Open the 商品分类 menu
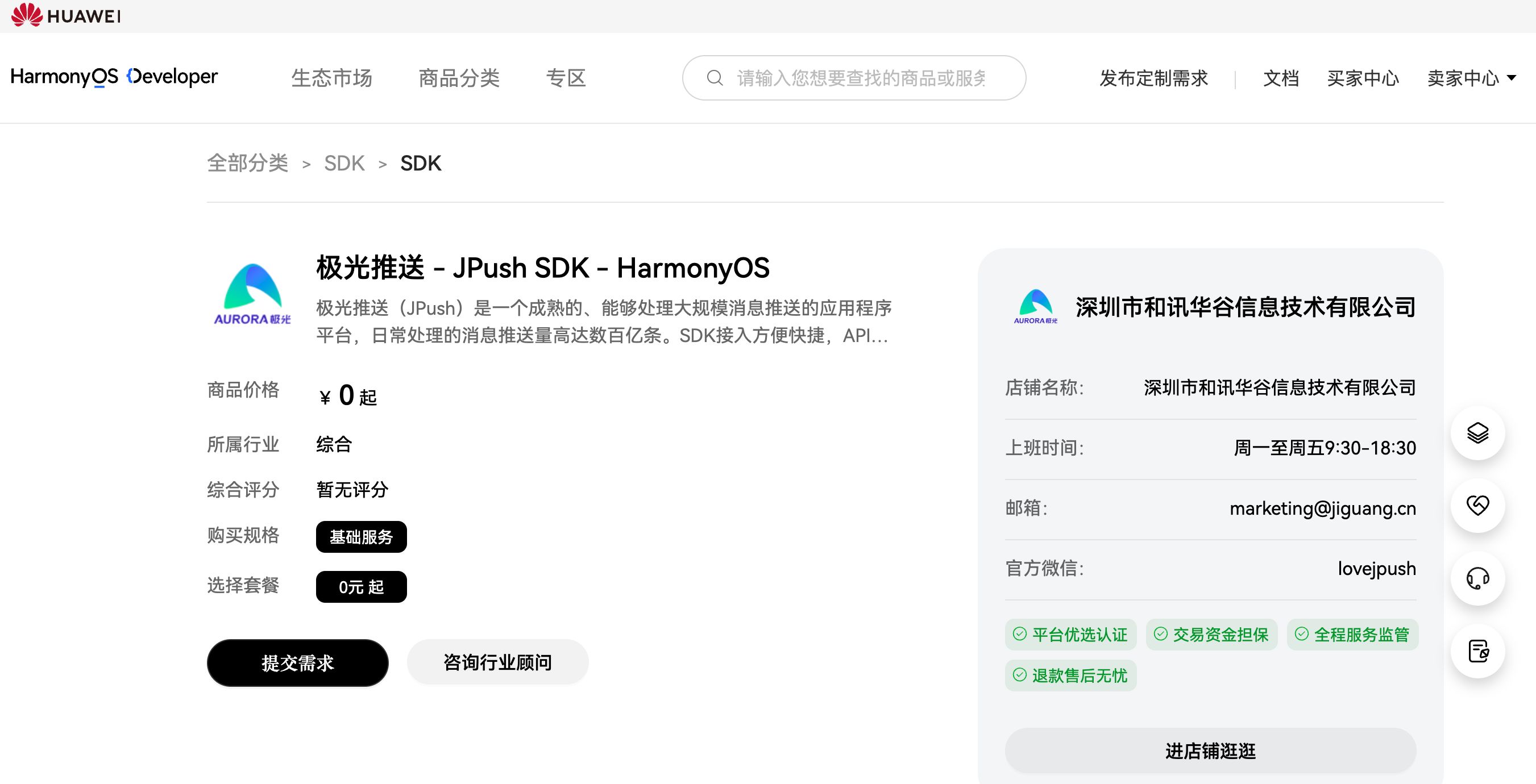This screenshot has height=784, width=1536. click(x=459, y=78)
